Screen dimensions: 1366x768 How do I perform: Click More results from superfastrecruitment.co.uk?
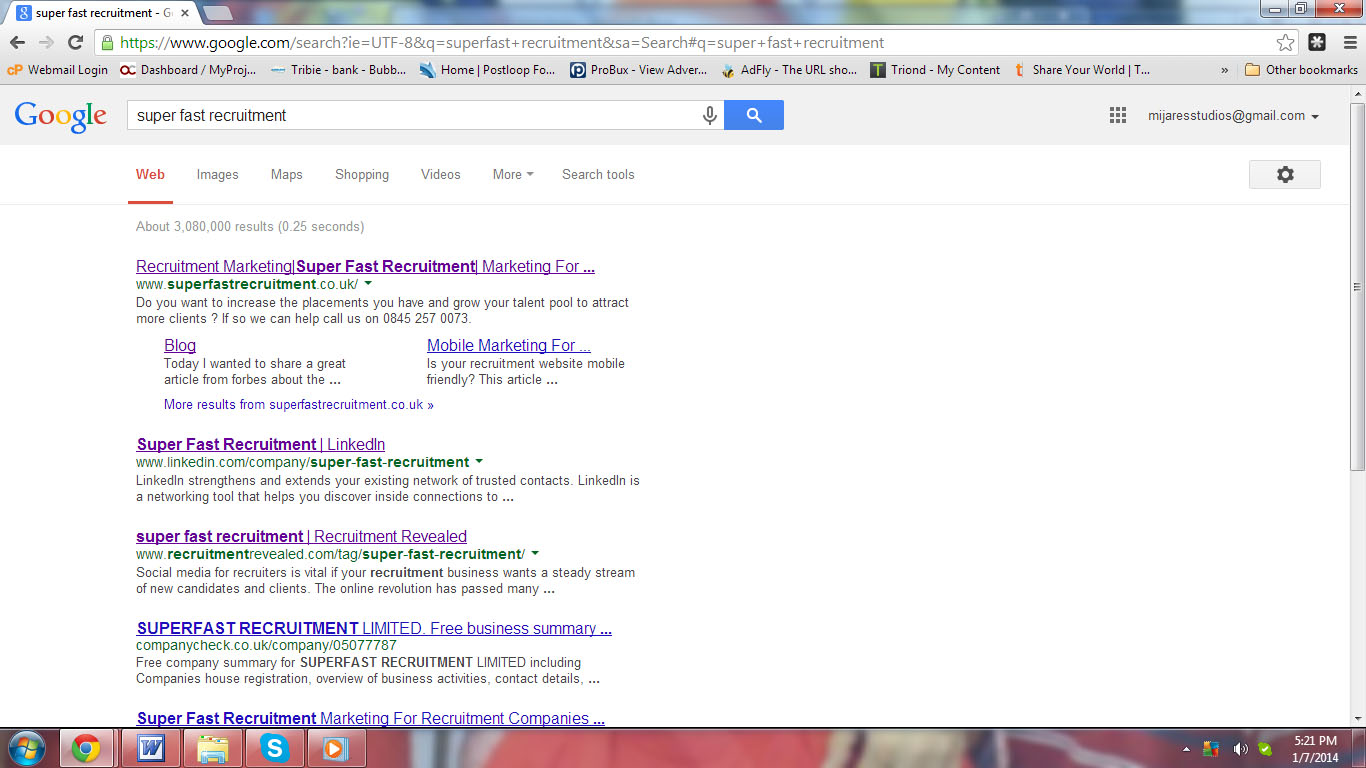(x=299, y=405)
